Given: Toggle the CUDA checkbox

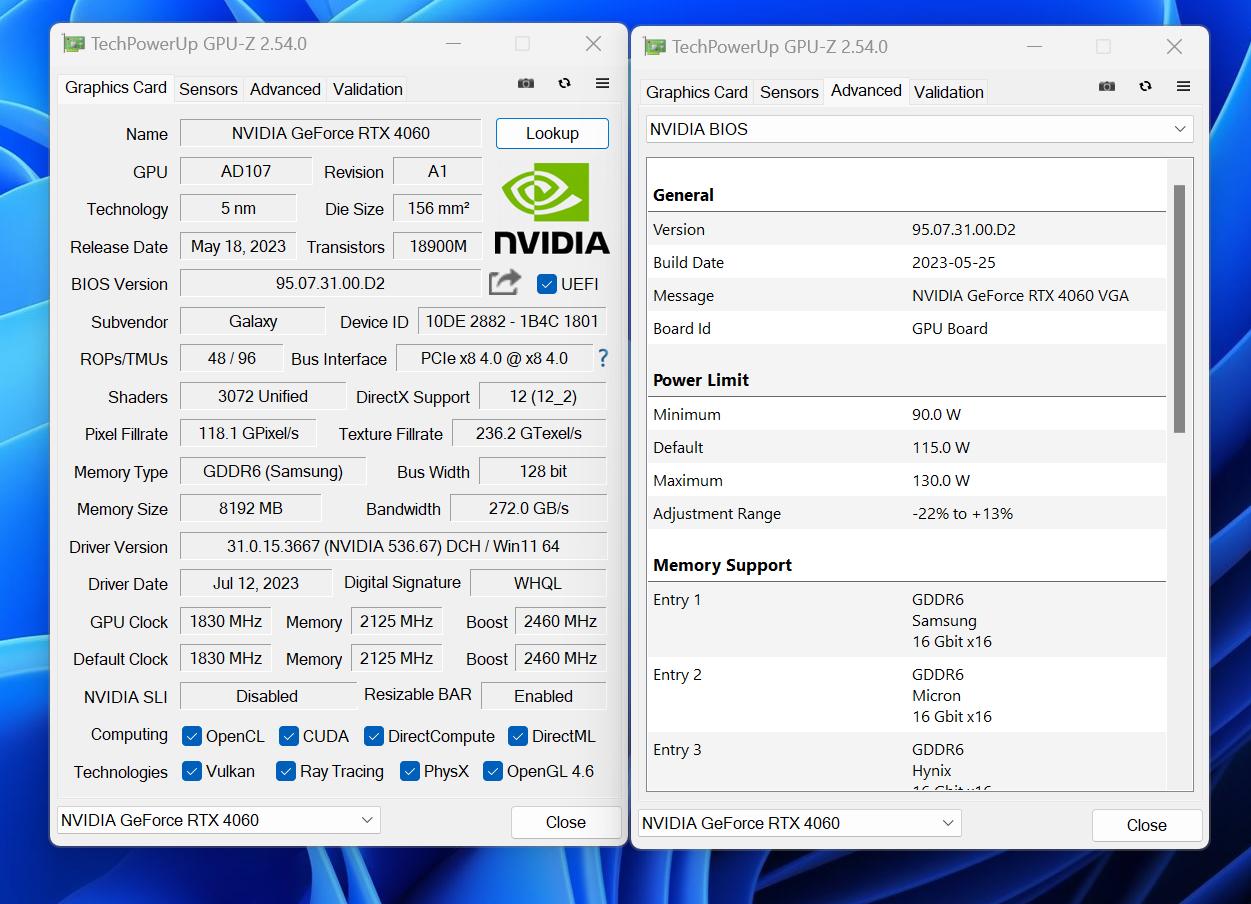Looking at the screenshot, I should pyautogui.click(x=289, y=736).
